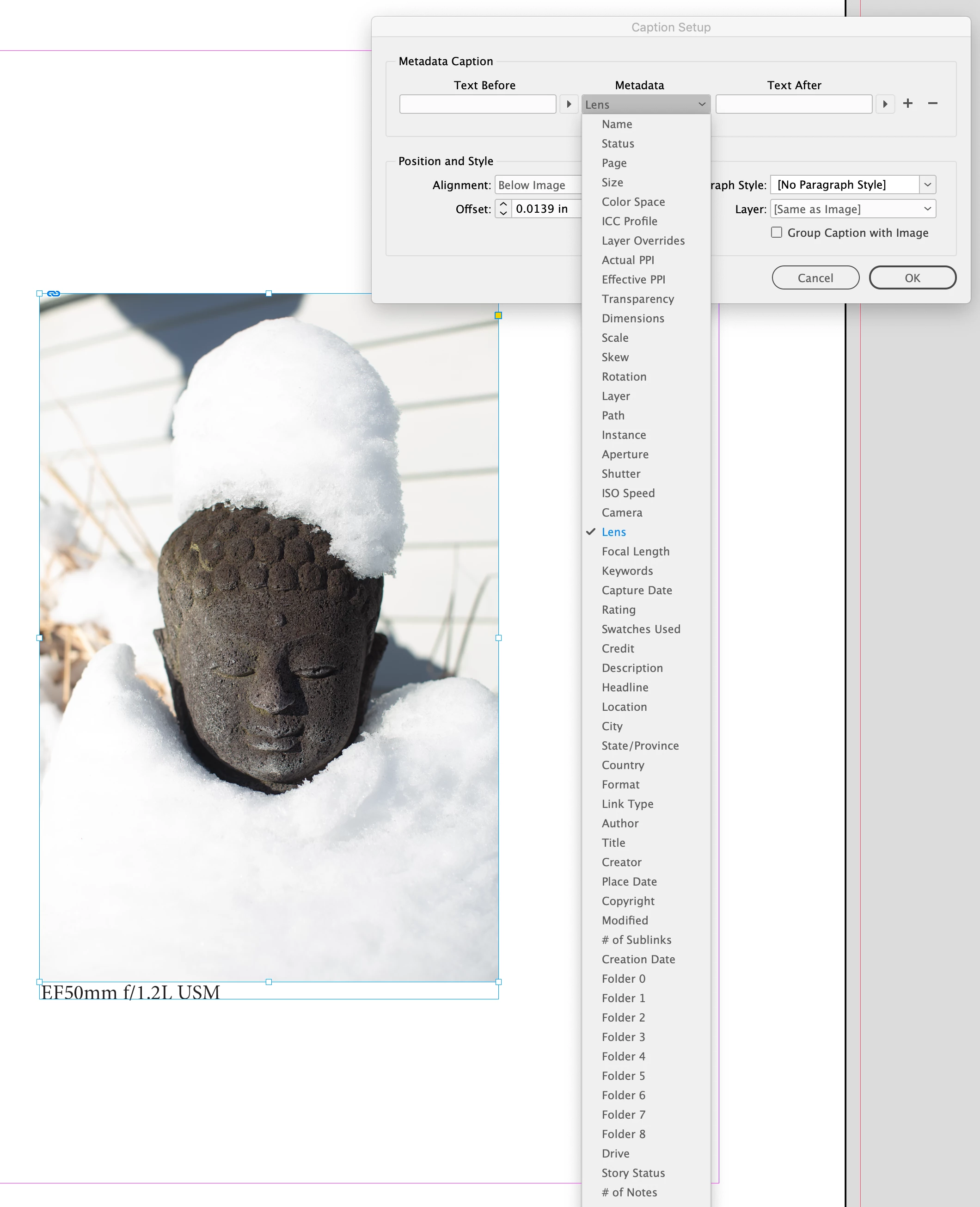Choose Focal Length from metadata list
The image size is (980, 1207).
635,551
